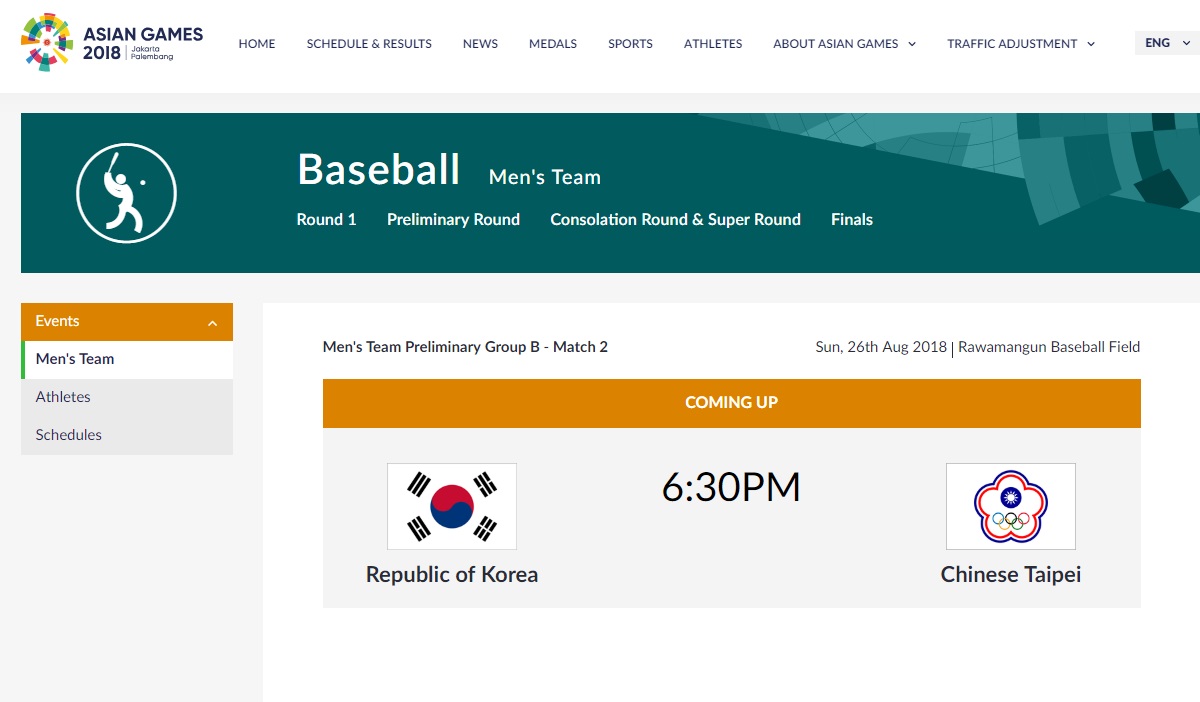
Task: Collapse the Events sidebar section
Action: point(212,322)
